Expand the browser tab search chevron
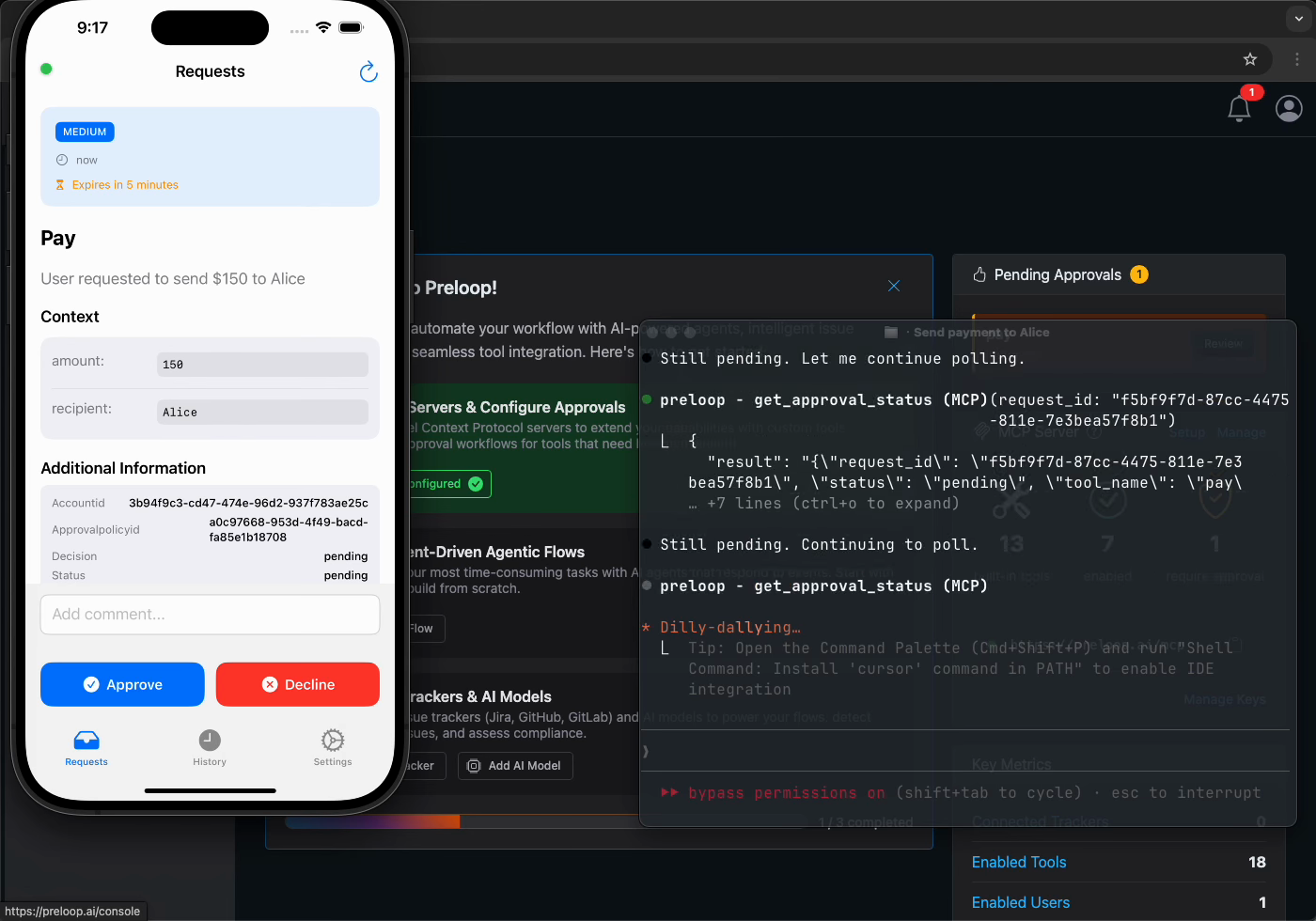1316x921 pixels. (x=1298, y=18)
